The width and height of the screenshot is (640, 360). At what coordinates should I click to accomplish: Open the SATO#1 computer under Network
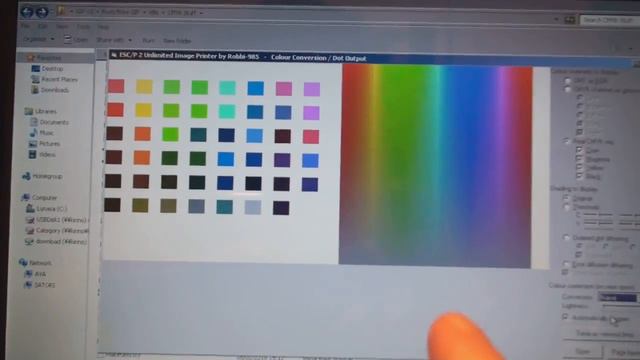pyautogui.click(x=28, y=284)
